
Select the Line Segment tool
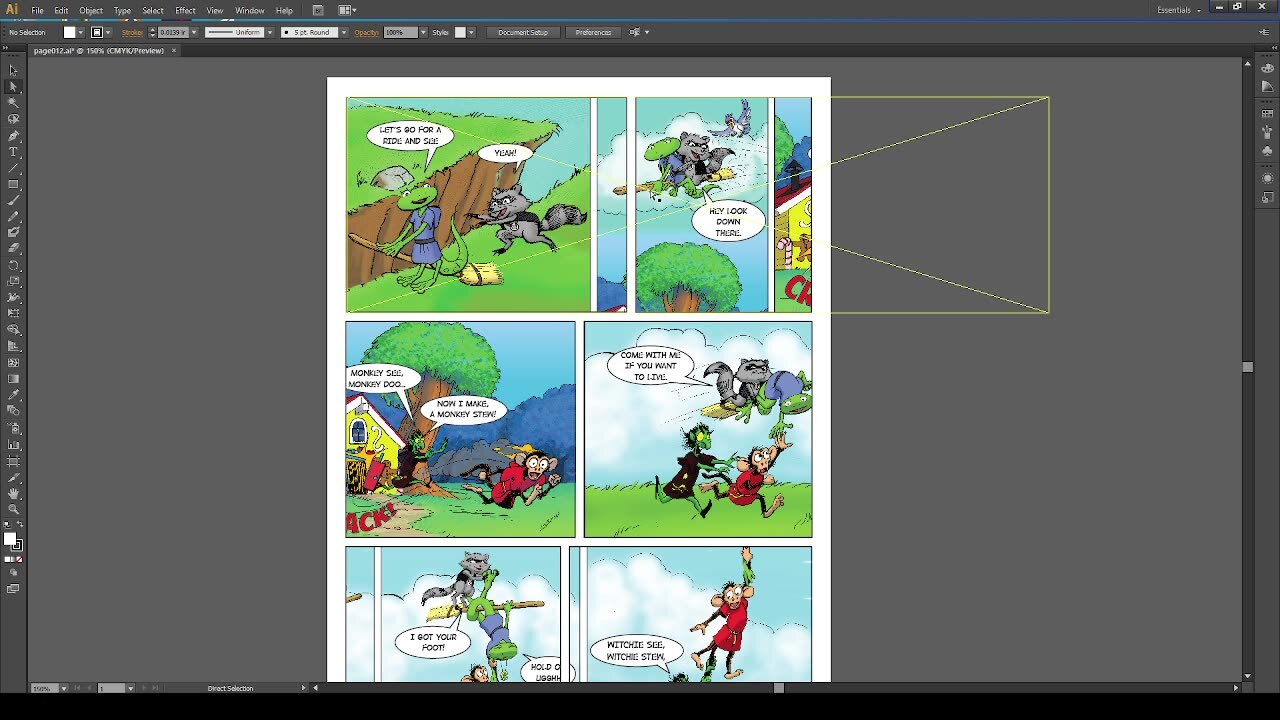click(x=13, y=167)
